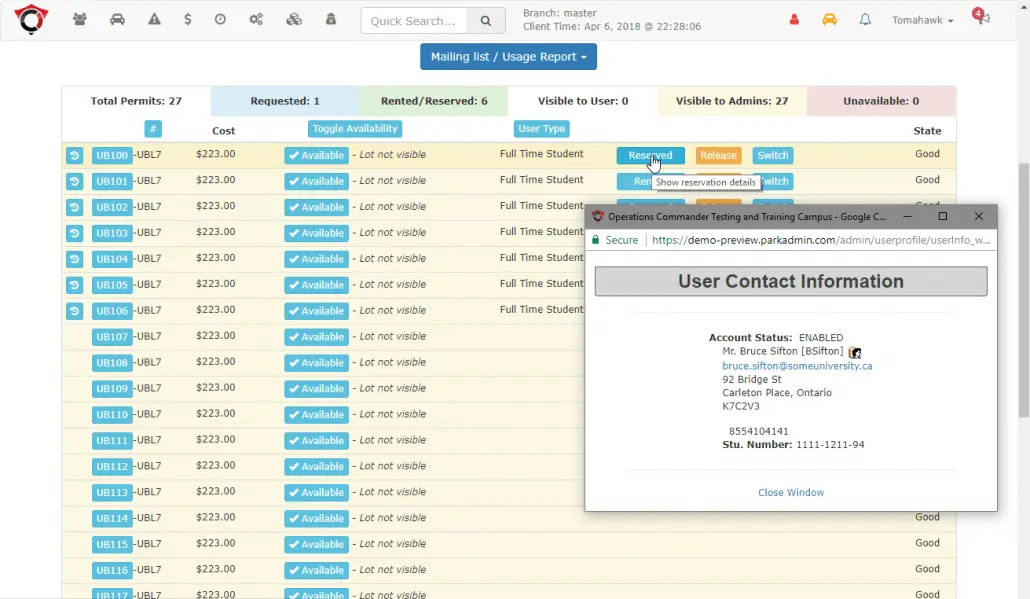Click the warning triangle icon in toolbar
Viewport: 1030px width, 599px height.
[153, 18]
